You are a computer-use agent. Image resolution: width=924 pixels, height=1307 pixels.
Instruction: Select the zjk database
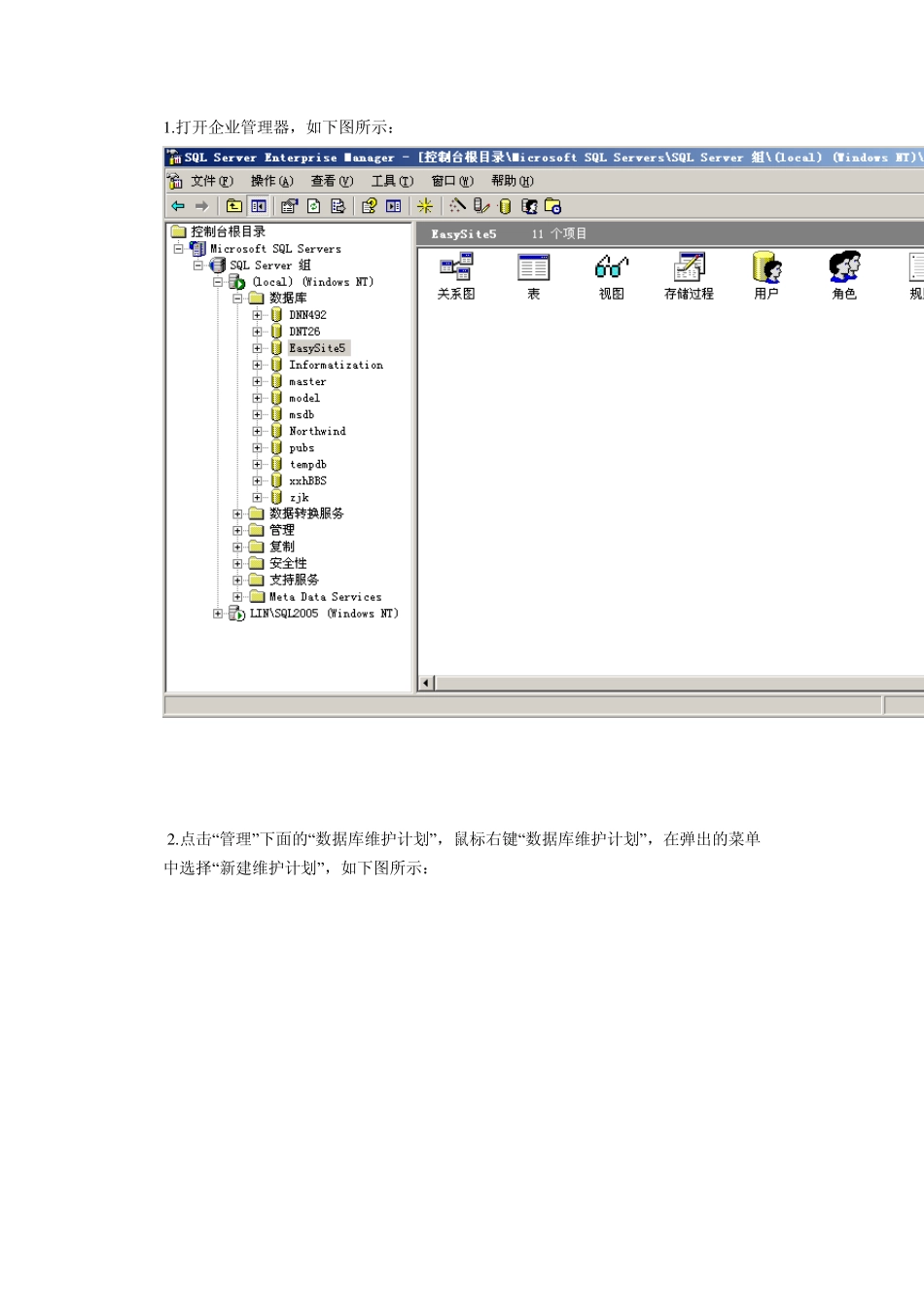[299, 498]
